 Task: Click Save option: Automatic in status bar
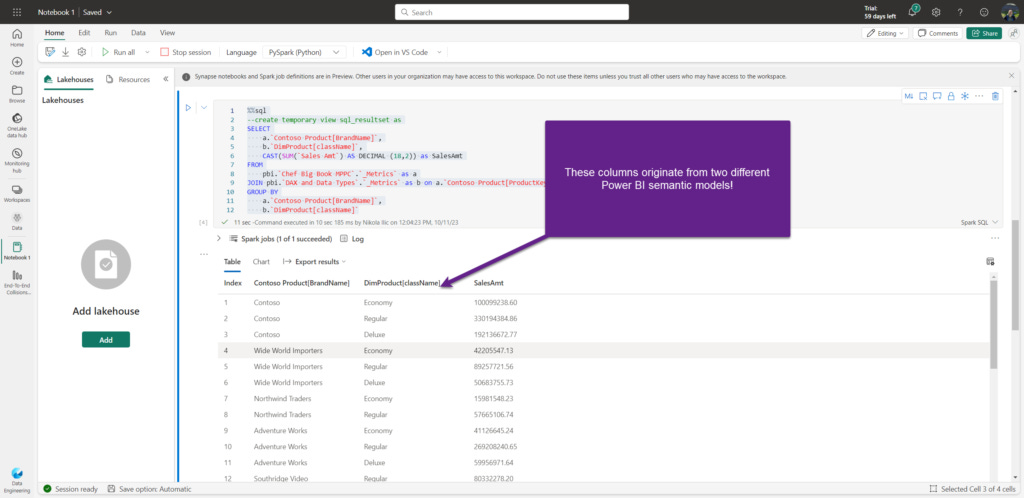pyautogui.click(x=150, y=489)
